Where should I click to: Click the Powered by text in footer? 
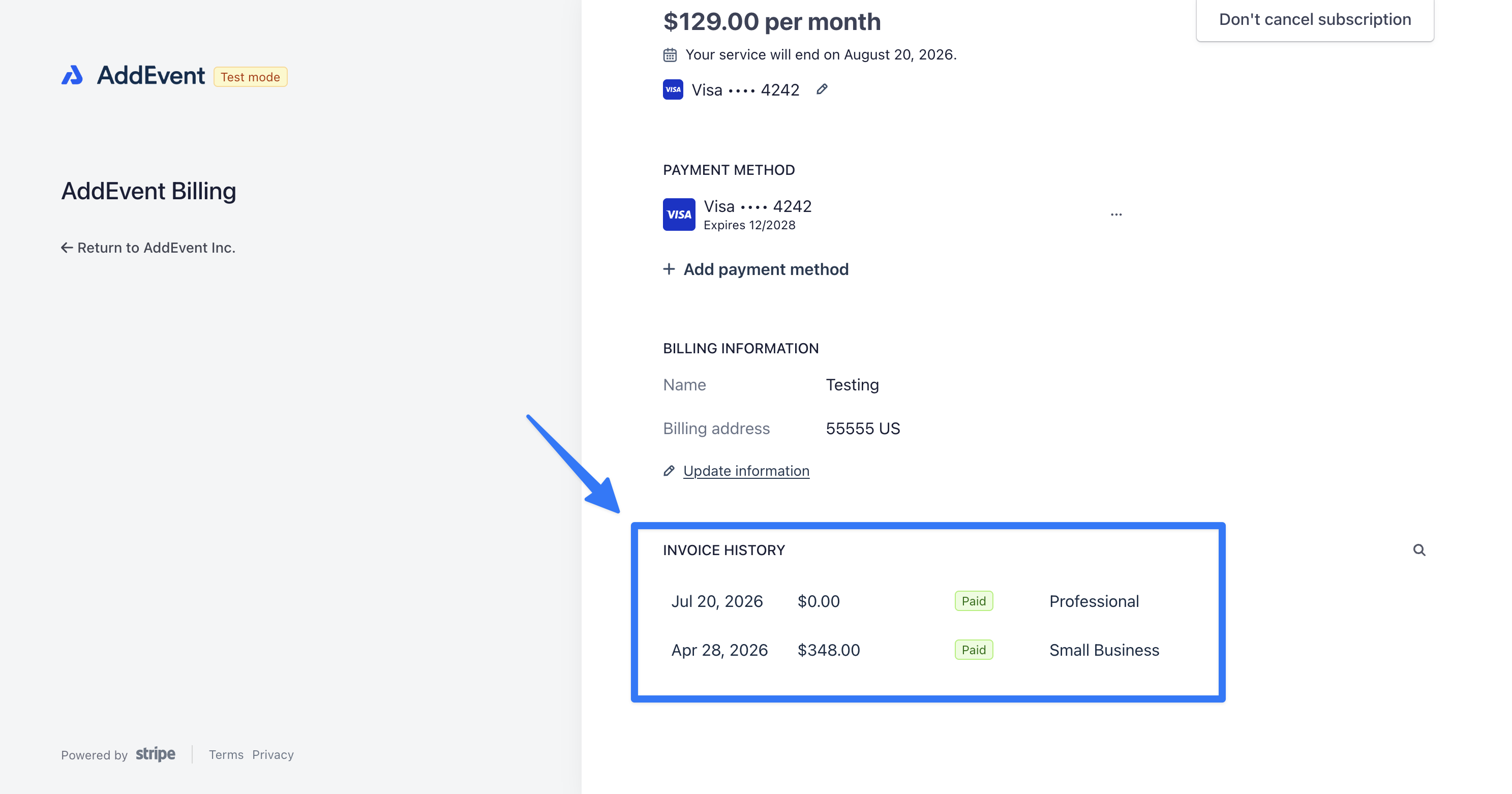tap(94, 755)
